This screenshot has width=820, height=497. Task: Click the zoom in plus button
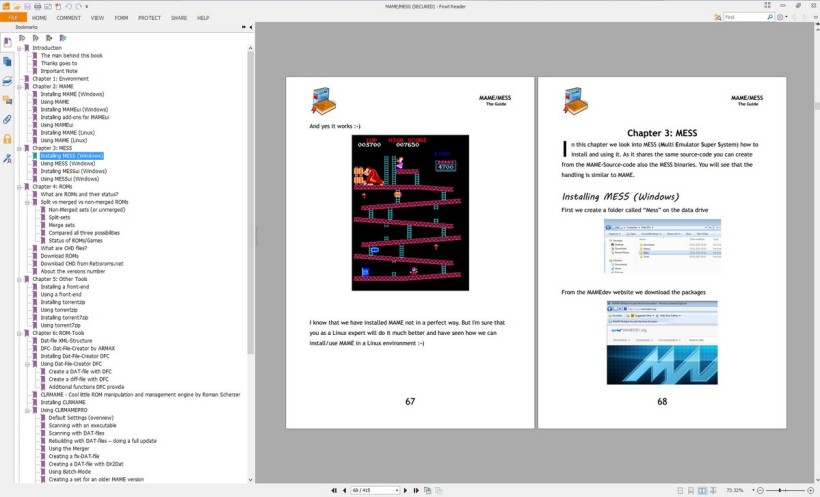tap(808, 490)
